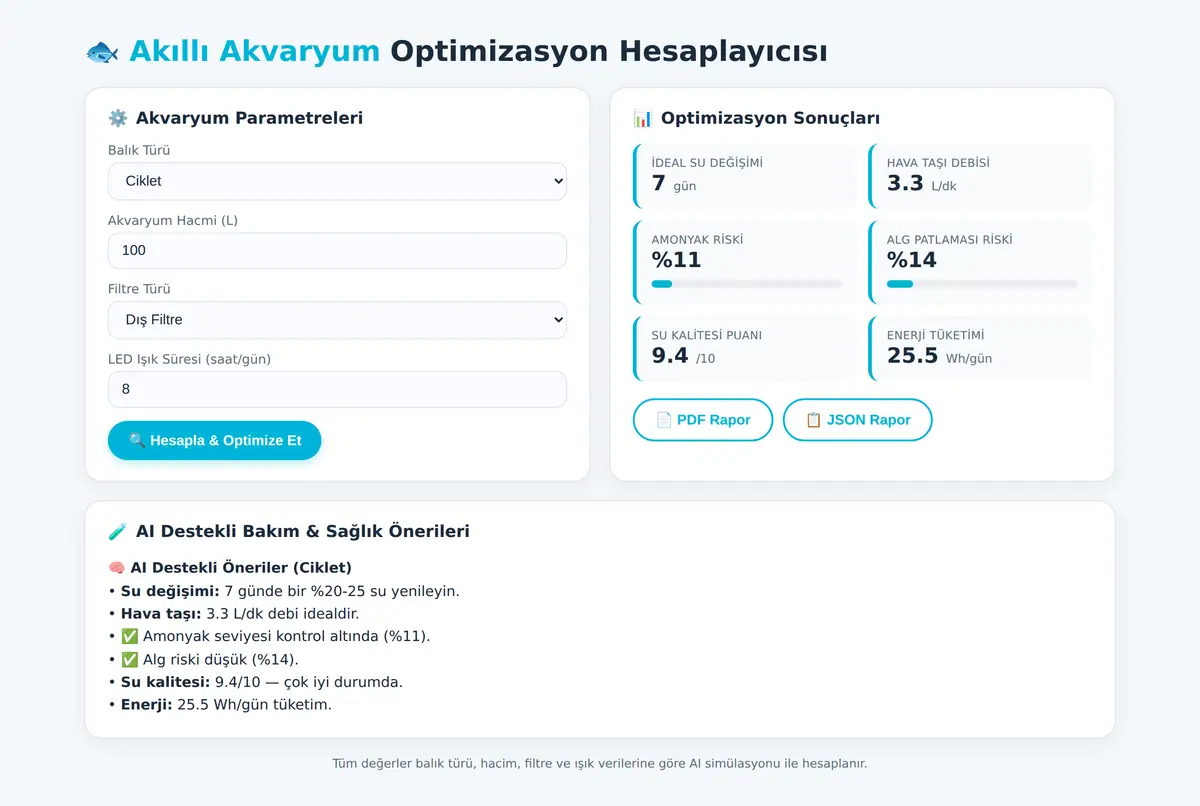Click the İdeal Su Değişimi result card

pyautogui.click(x=745, y=176)
